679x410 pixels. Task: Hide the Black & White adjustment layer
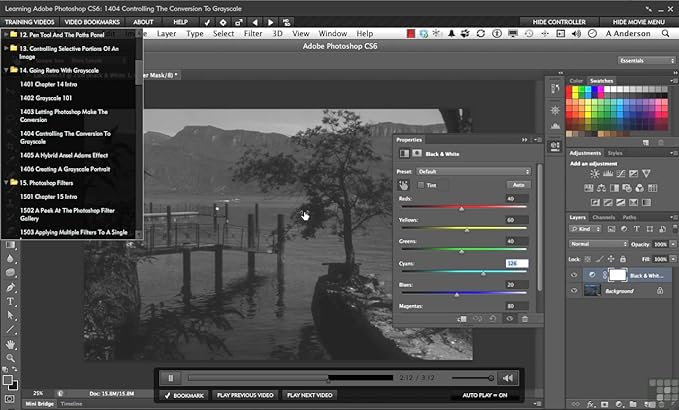(574, 275)
